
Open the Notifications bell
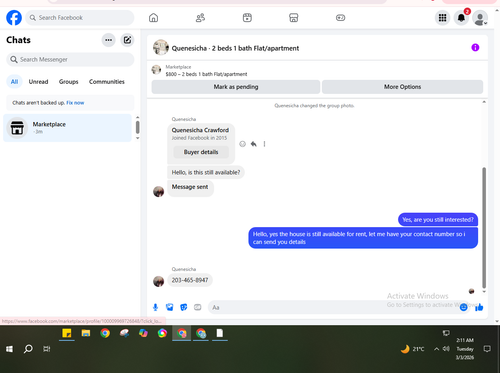[461, 18]
